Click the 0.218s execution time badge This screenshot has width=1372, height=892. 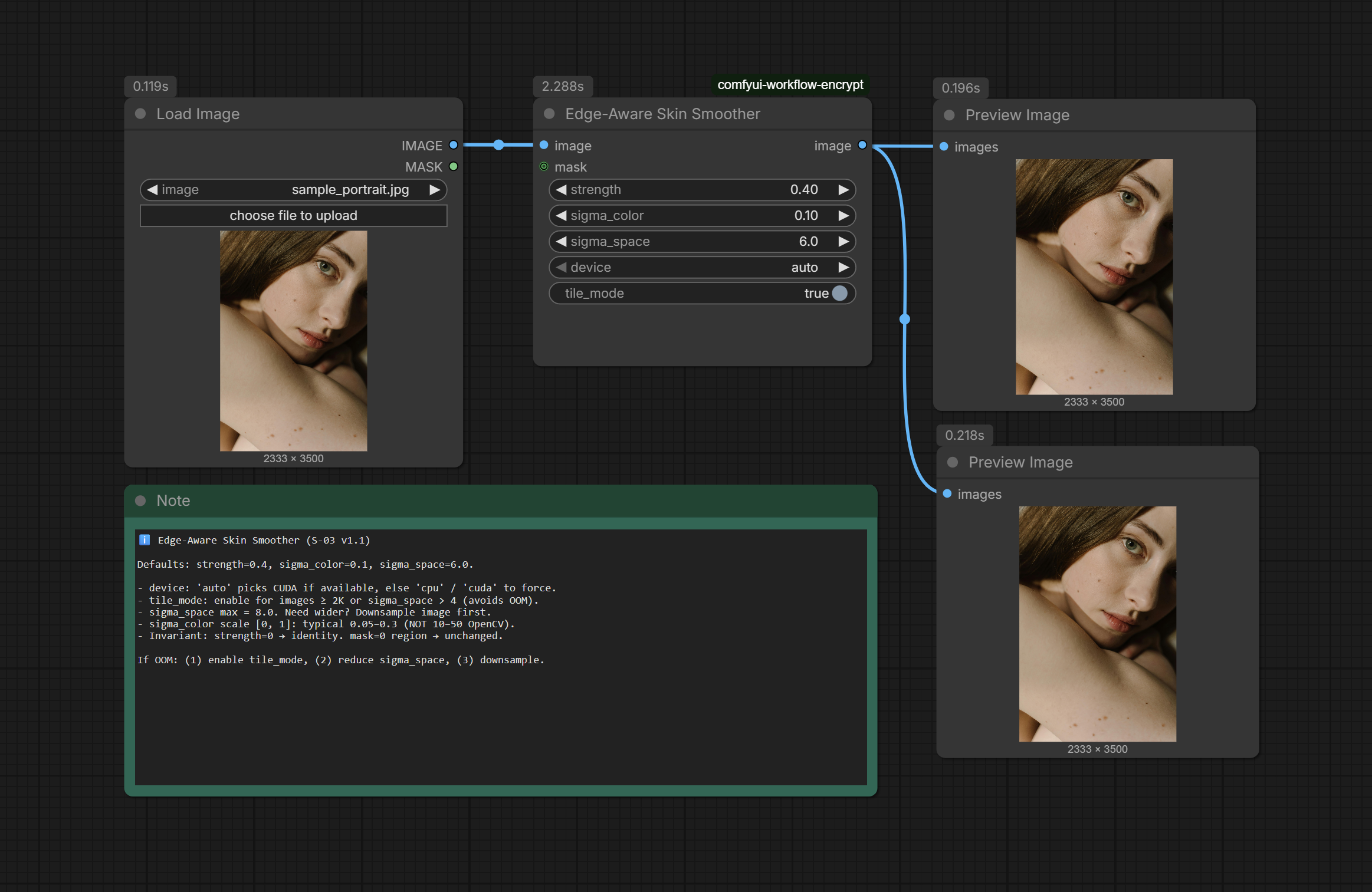tap(964, 436)
